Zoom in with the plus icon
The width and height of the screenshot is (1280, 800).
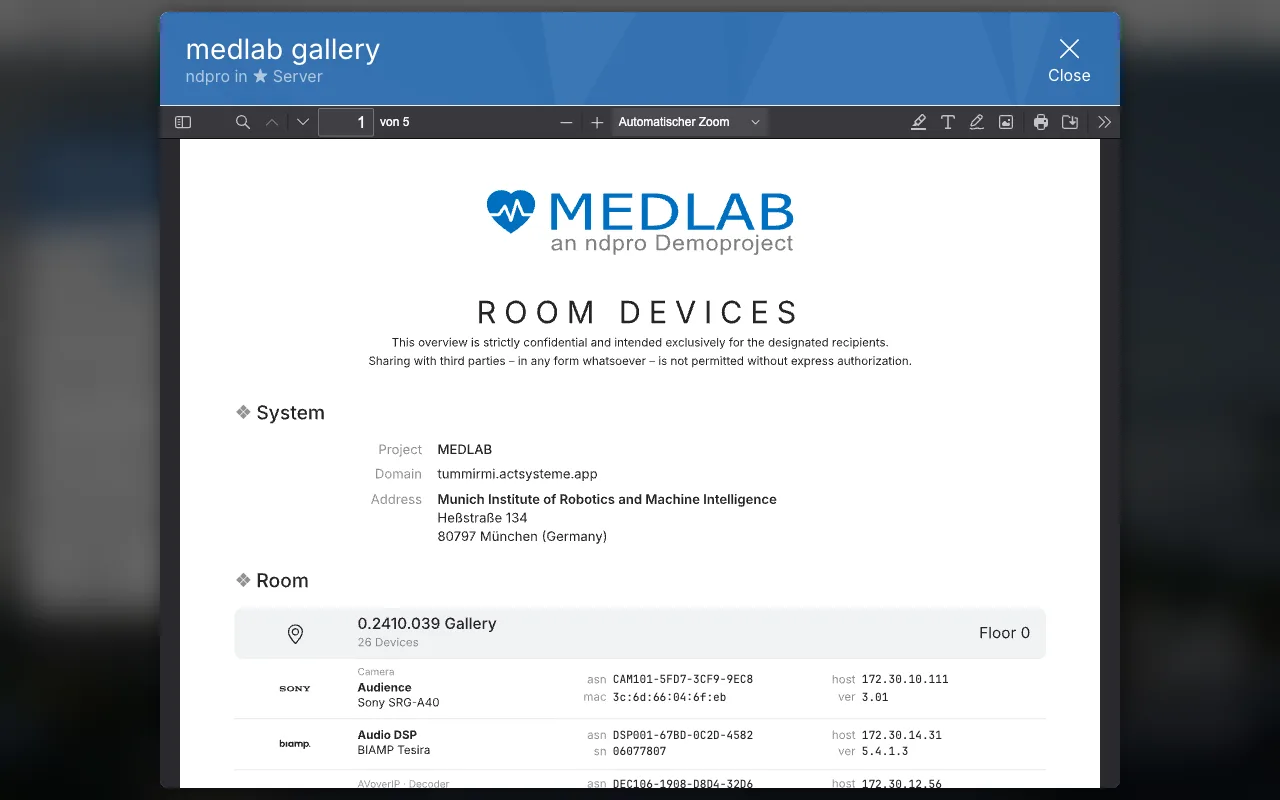[x=597, y=122]
